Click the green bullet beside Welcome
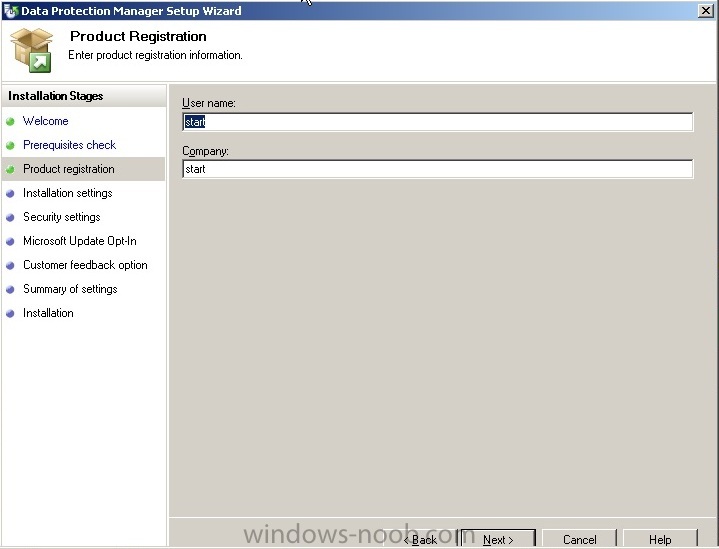The height and width of the screenshot is (549, 719). pos(10,122)
